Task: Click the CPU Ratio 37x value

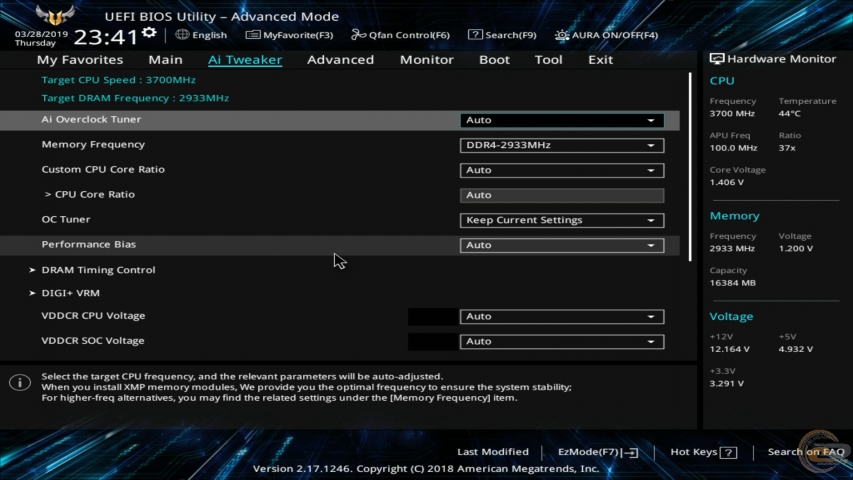Action: [787, 148]
